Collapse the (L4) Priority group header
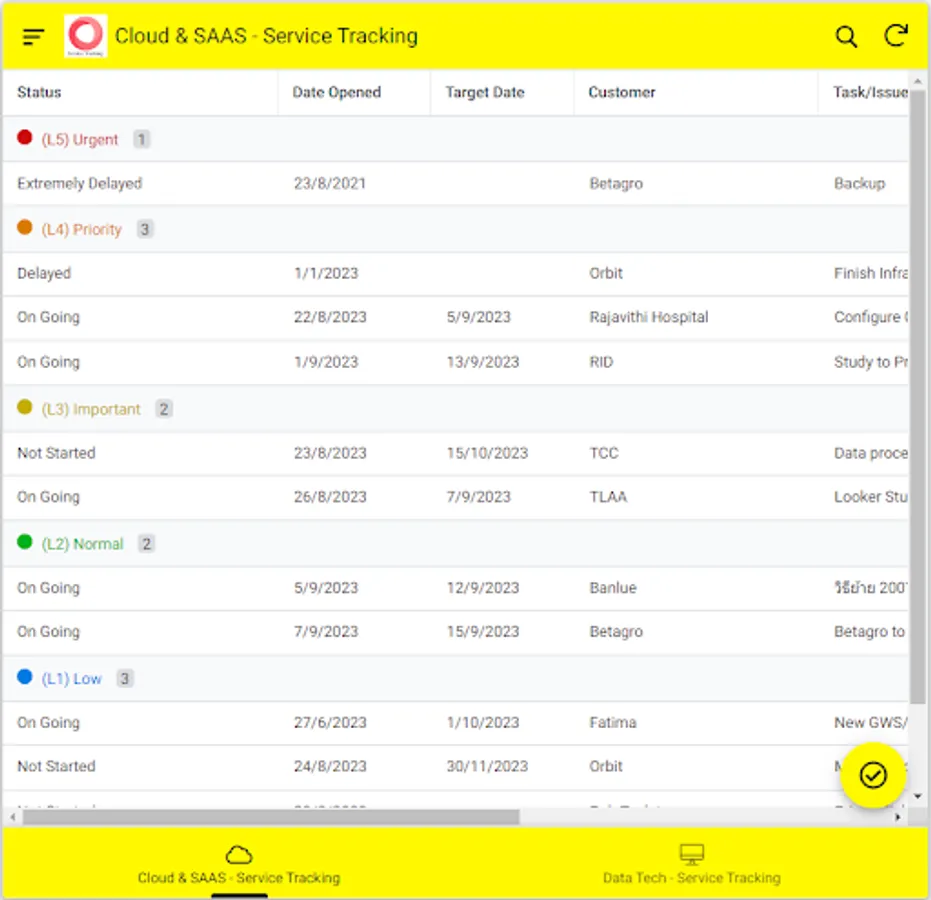The image size is (931, 900). point(455,229)
